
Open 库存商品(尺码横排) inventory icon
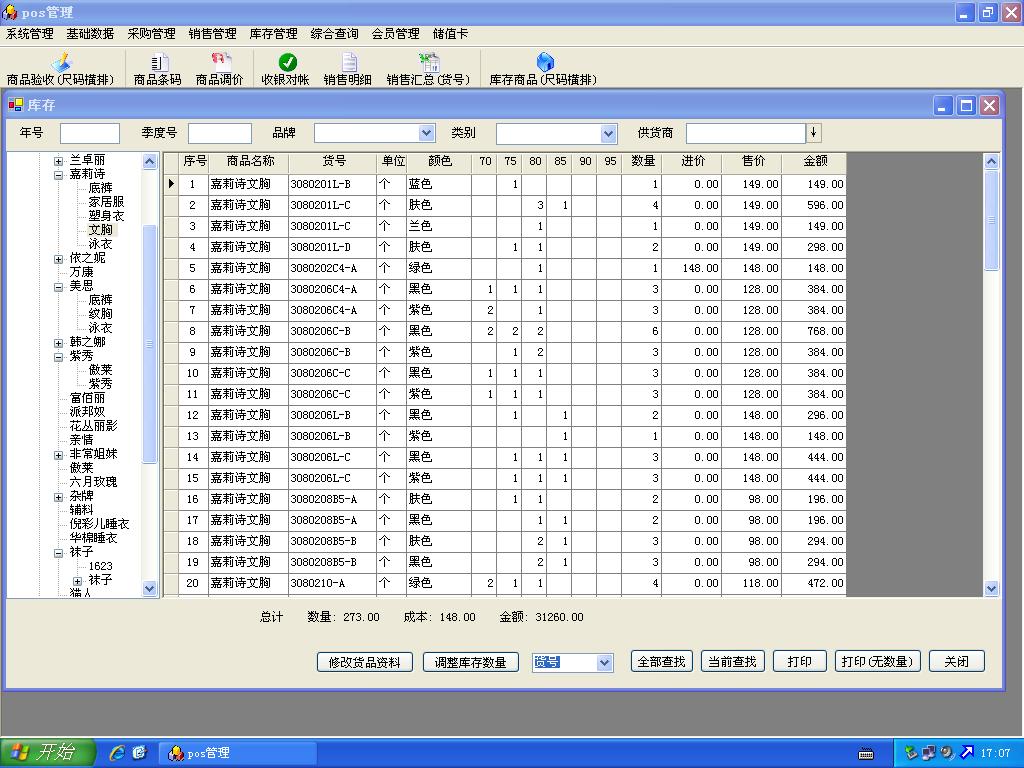[x=544, y=63]
